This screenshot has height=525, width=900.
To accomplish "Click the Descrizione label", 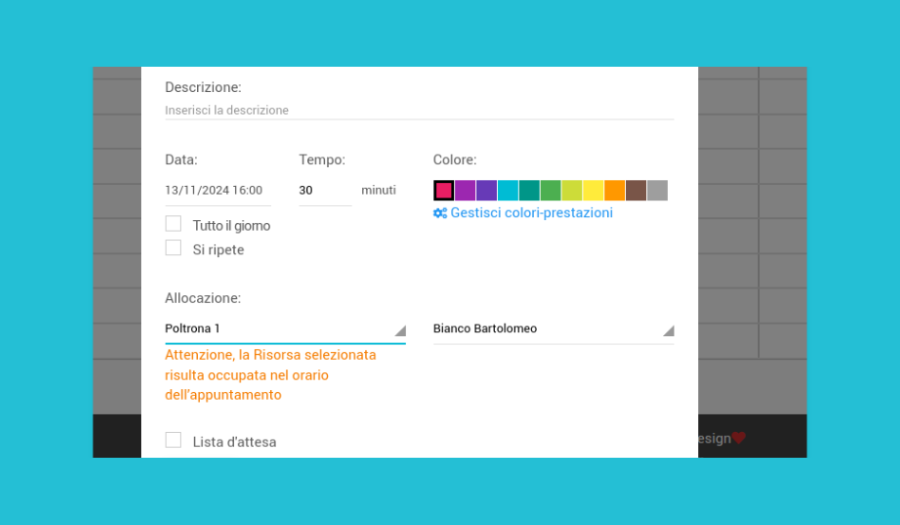I will pyautogui.click(x=203, y=87).
